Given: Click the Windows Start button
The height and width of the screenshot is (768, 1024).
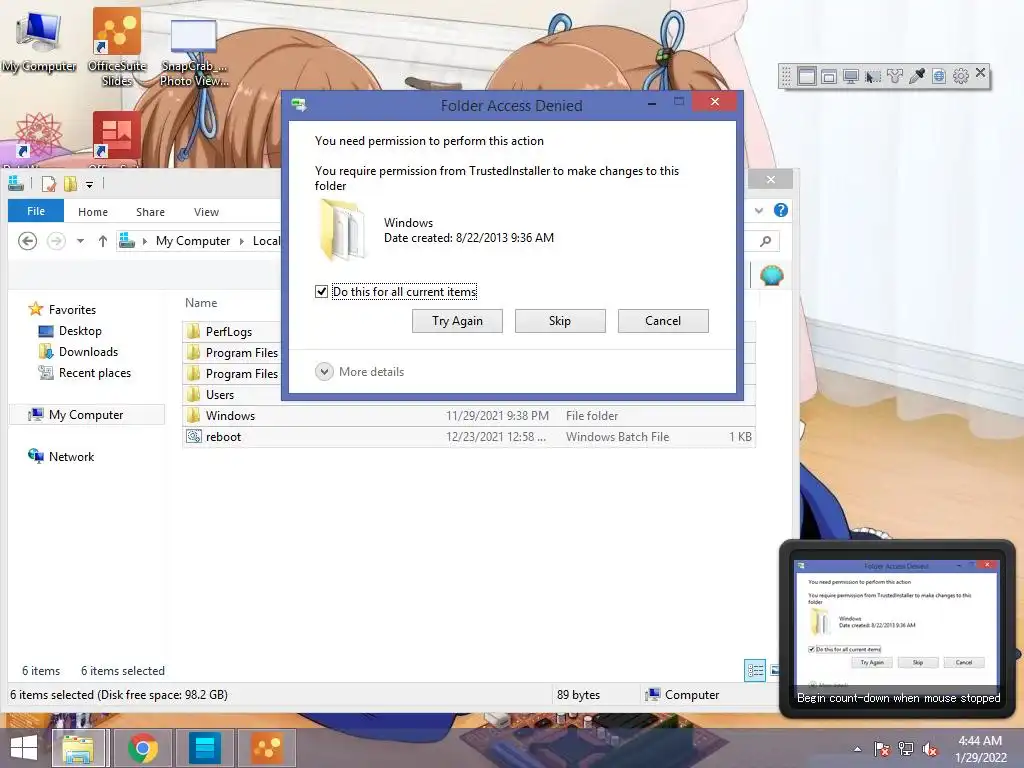Looking at the screenshot, I should 24,748.
